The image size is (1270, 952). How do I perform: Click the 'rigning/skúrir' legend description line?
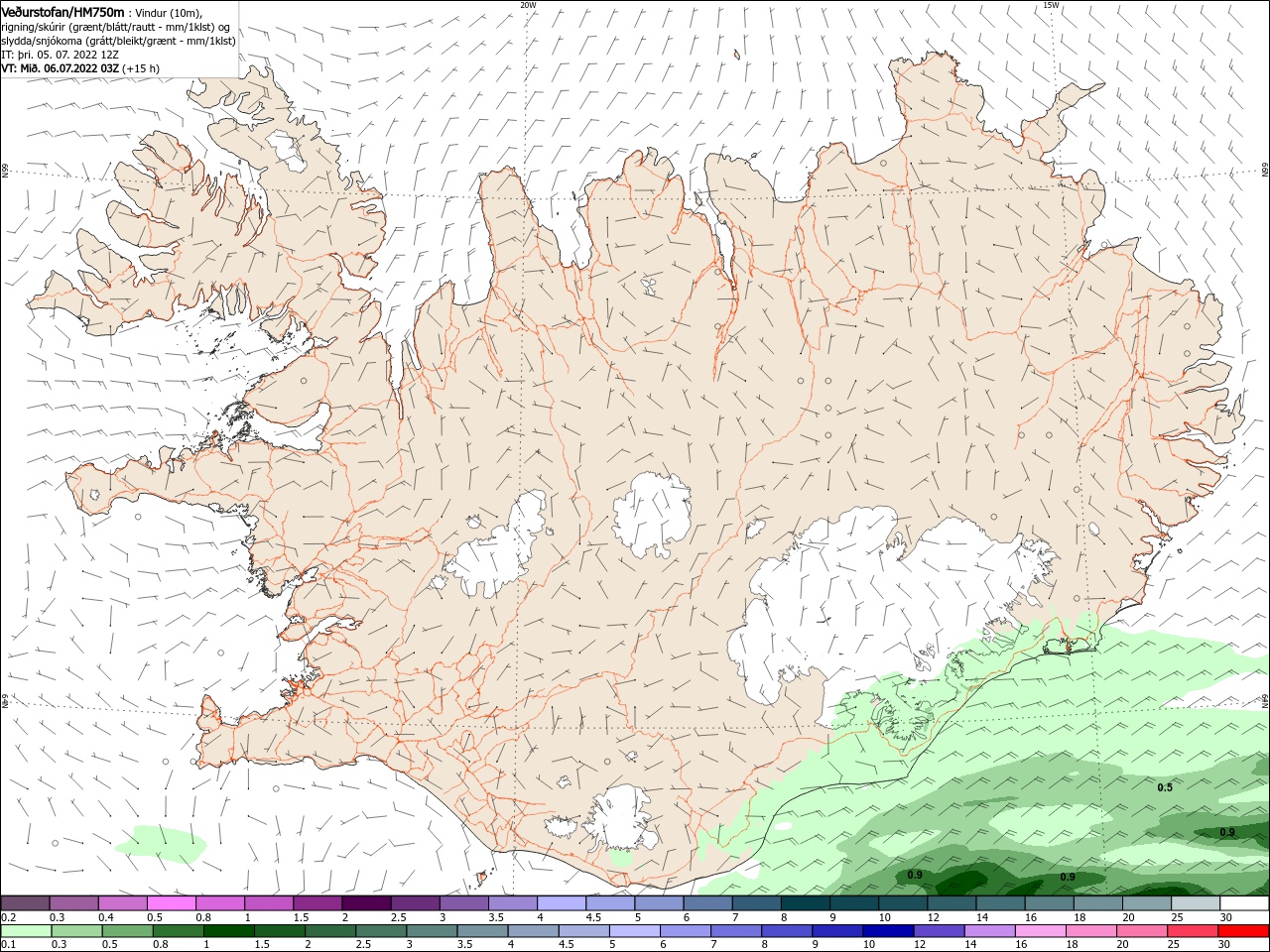coord(116,27)
